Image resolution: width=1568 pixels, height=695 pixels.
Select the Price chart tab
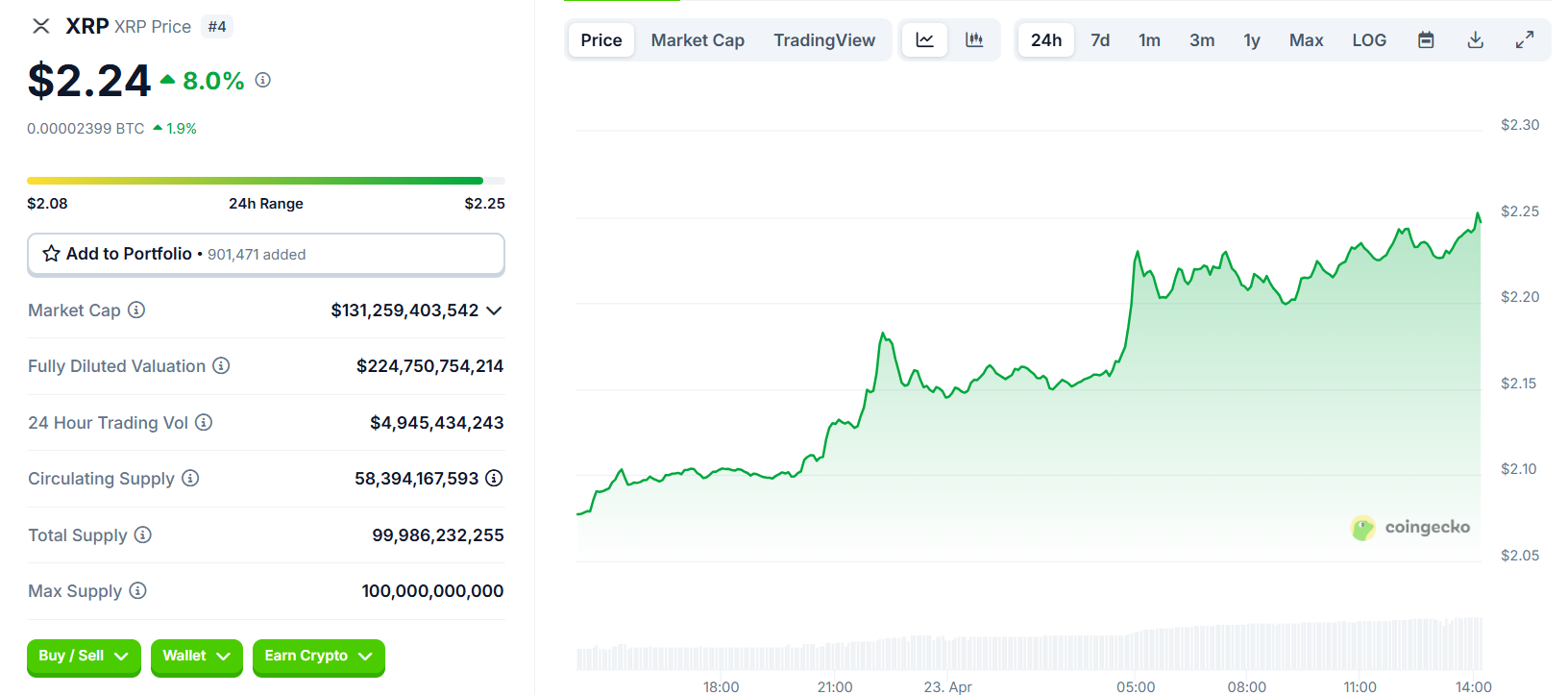click(x=601, y=40)
